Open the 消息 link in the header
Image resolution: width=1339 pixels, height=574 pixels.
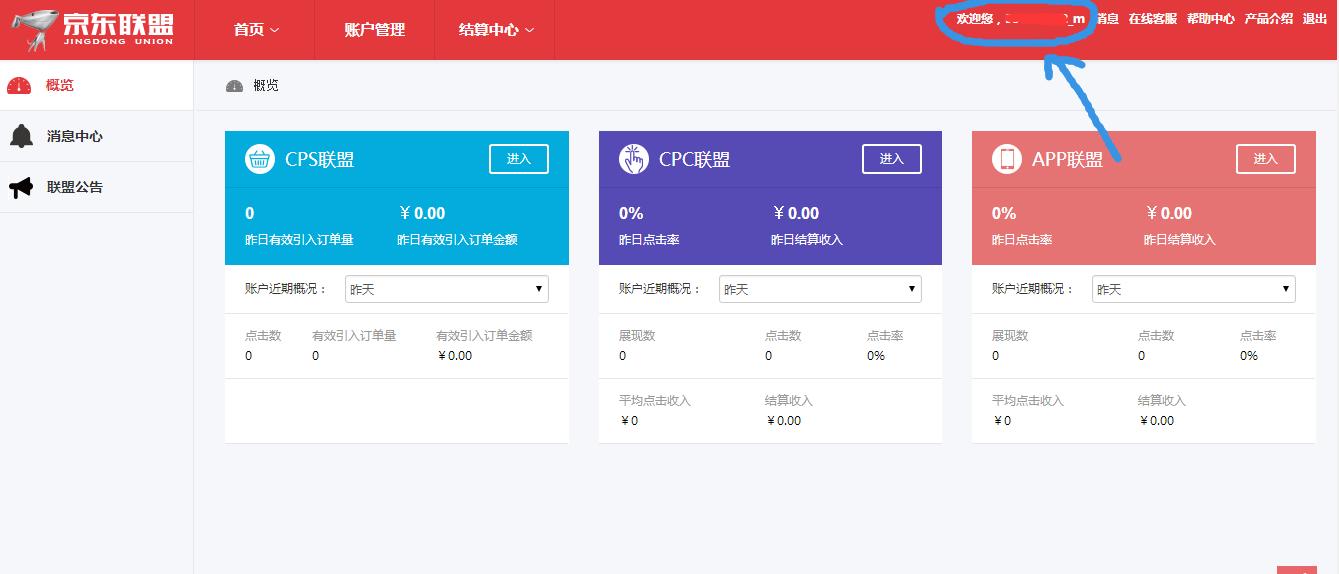pos(1107,19)
